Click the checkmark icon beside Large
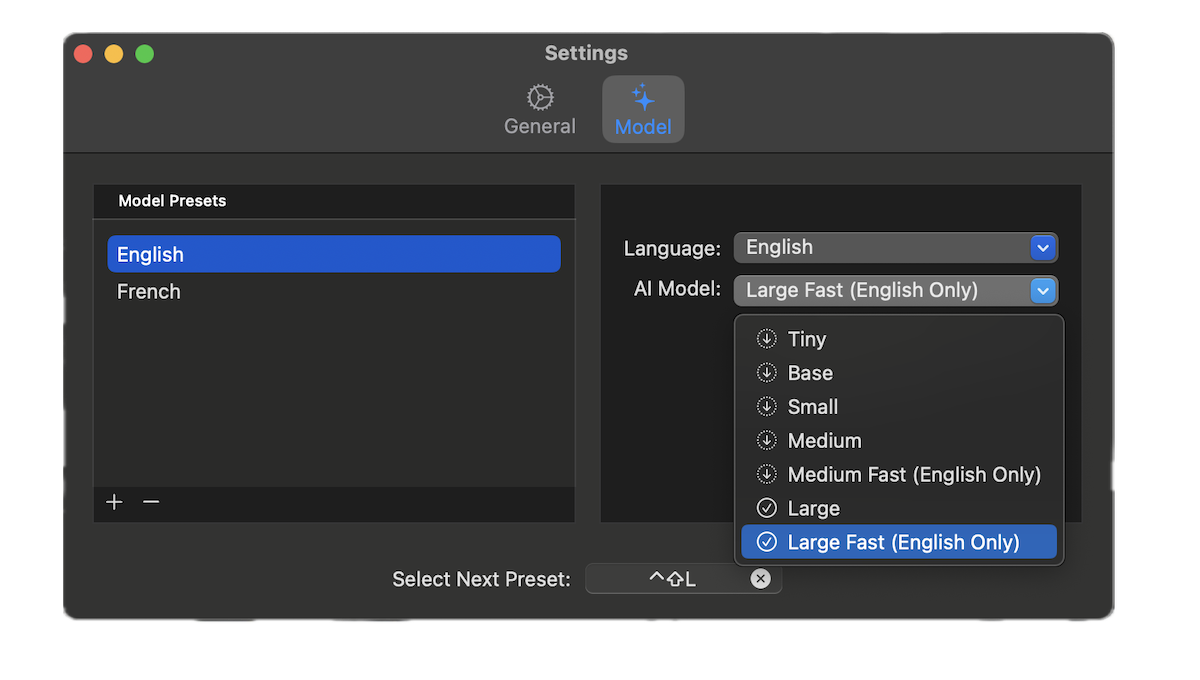Screen dimensions: 1200x680 pos(767,509)
